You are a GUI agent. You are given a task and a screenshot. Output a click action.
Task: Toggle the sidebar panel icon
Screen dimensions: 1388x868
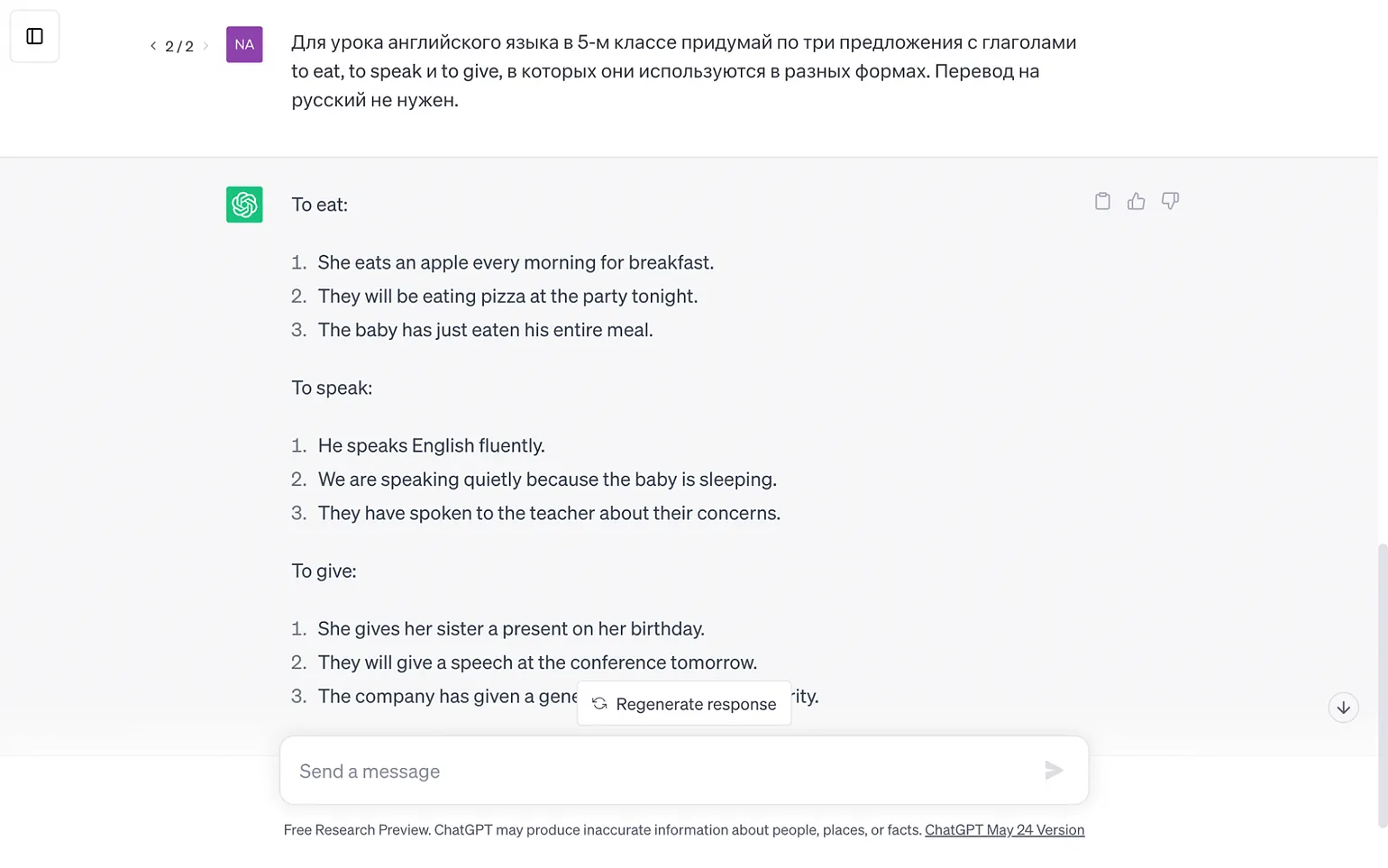pos(34,36)
